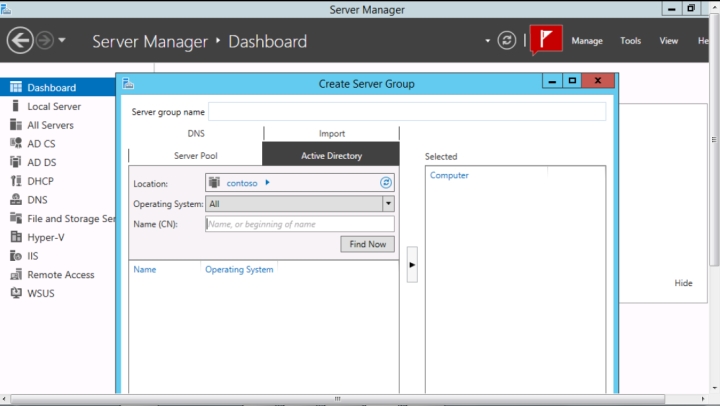Screen dimensions: 720x406
Task: Open the Tools menu
Action: coord(630,41)
